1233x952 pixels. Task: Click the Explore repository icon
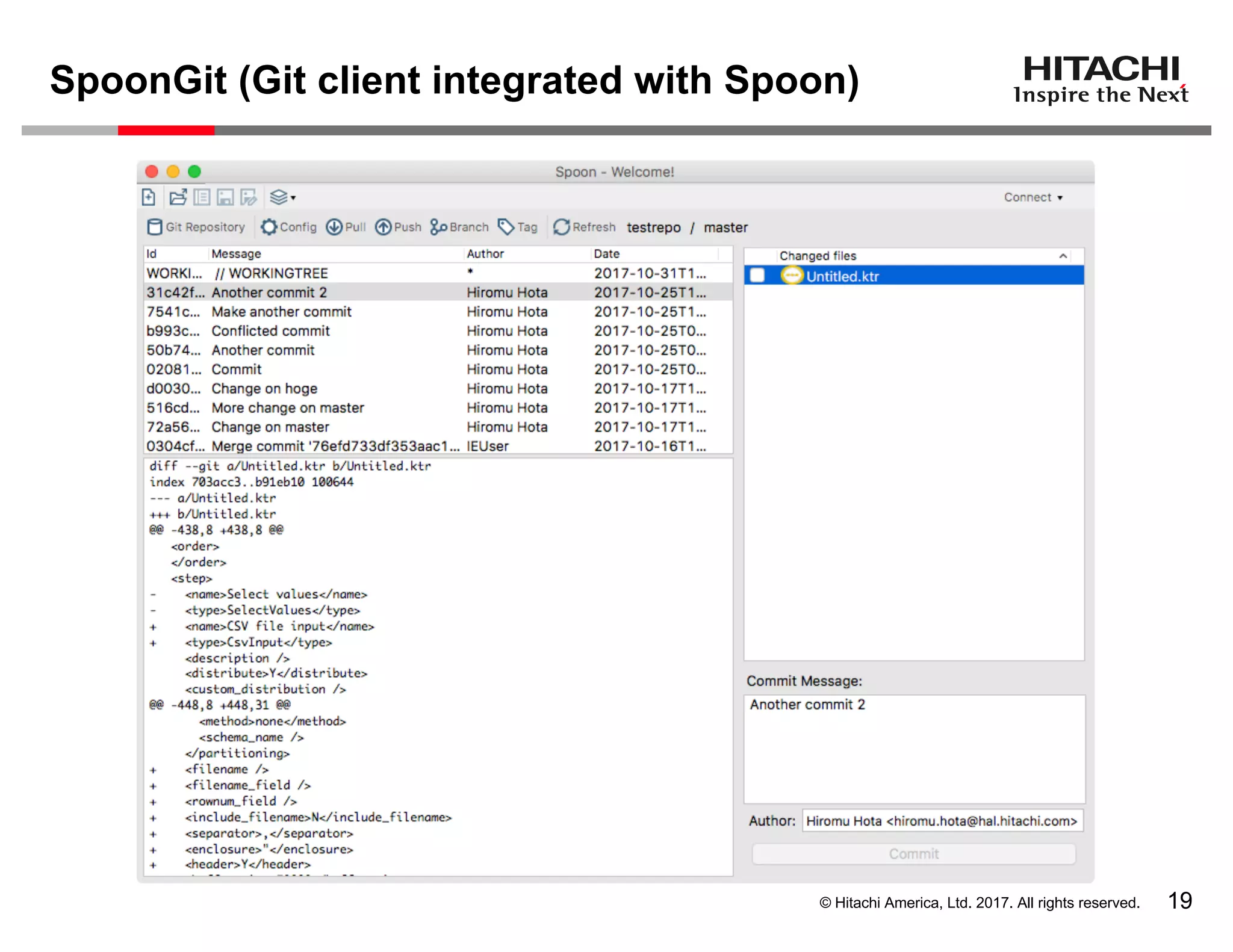pos(202,197)
